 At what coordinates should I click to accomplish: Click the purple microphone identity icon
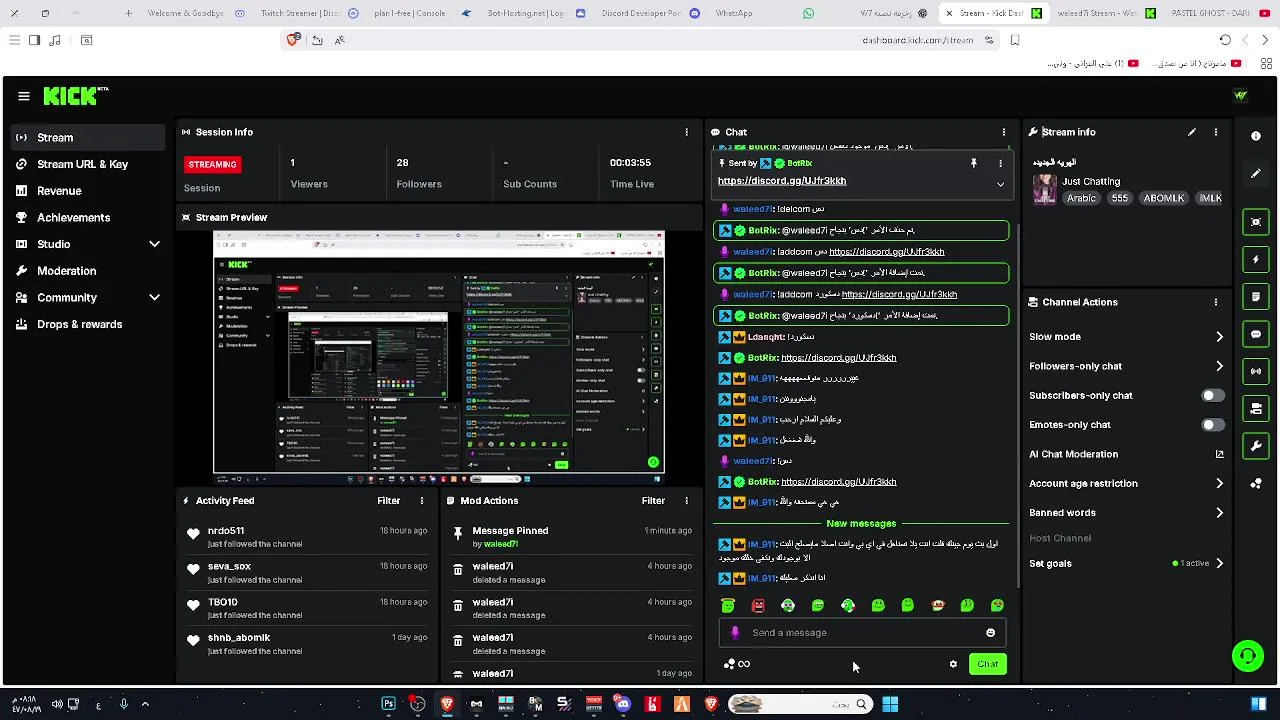pos(735,633)
